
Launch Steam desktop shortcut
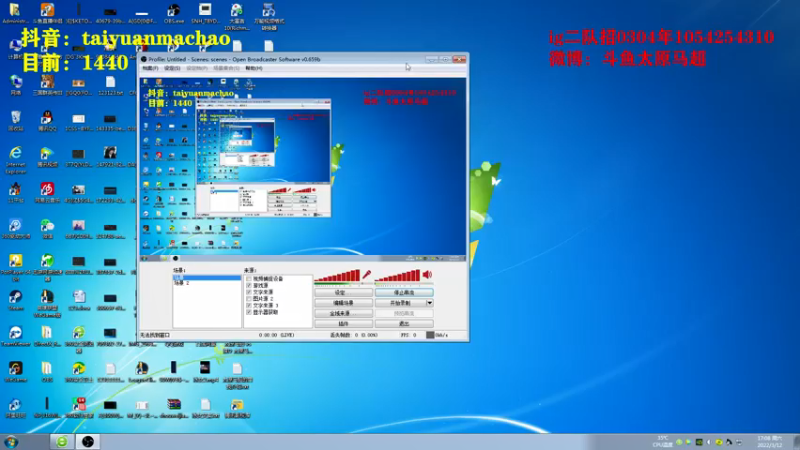(15, 300)
